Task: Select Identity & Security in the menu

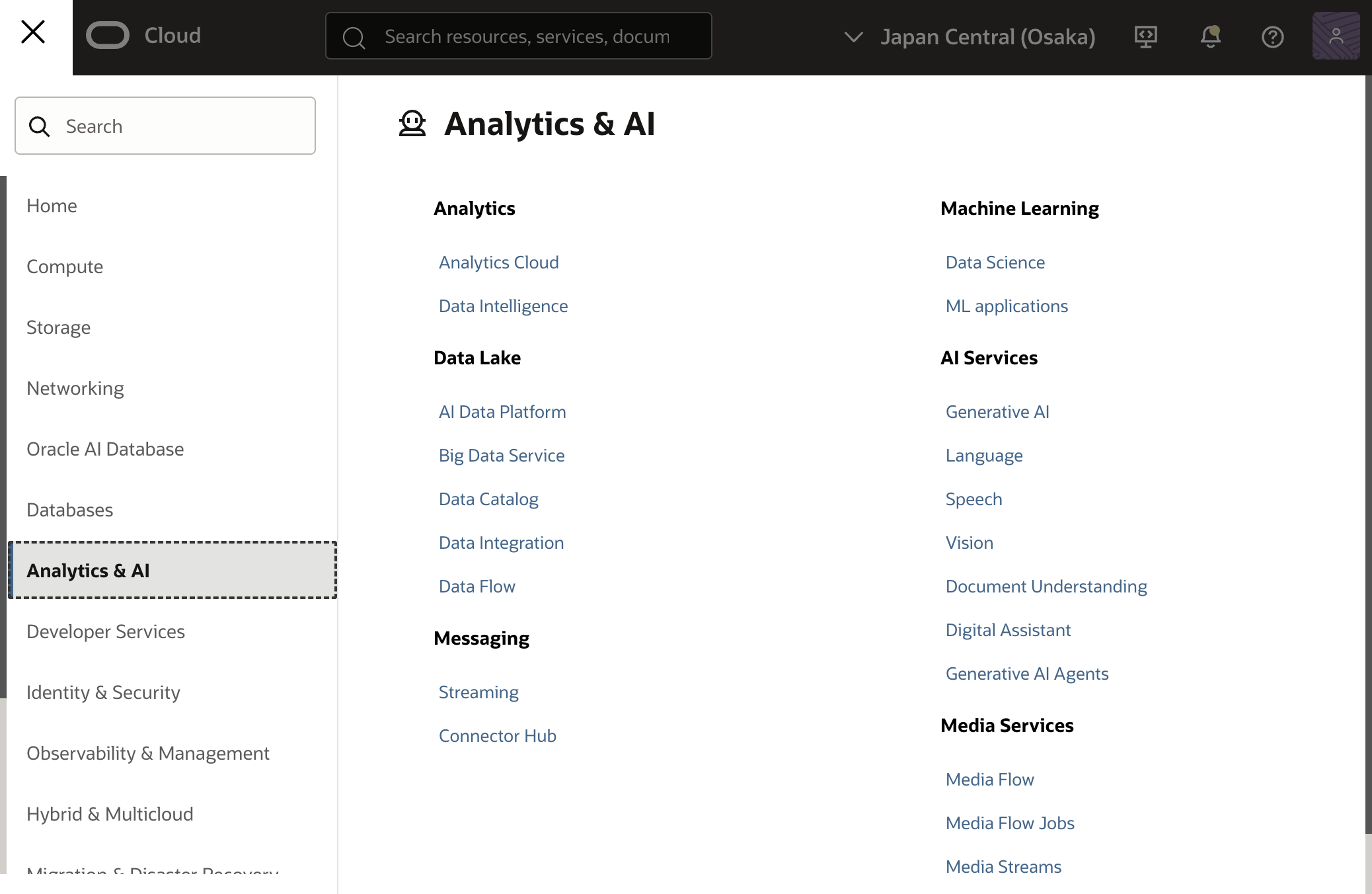Action: click(x=103, y=692)
